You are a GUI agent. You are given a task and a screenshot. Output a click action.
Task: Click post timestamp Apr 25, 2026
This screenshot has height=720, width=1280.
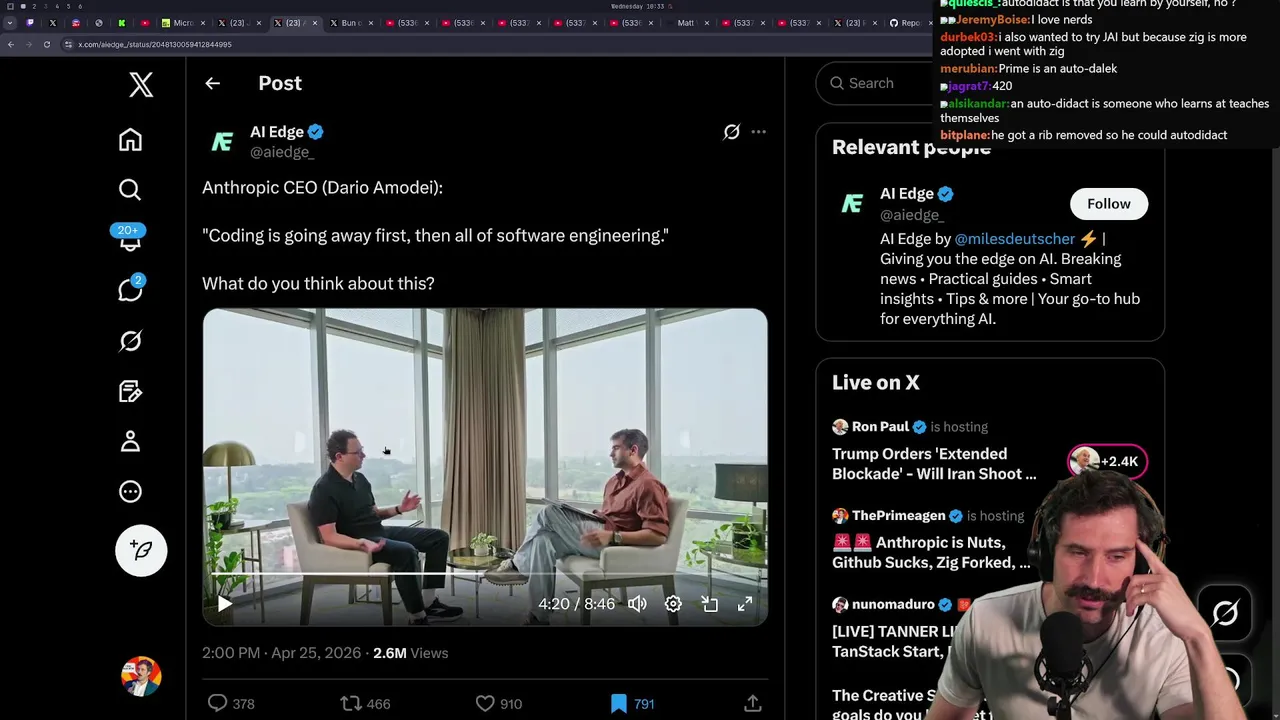point(281,653)
